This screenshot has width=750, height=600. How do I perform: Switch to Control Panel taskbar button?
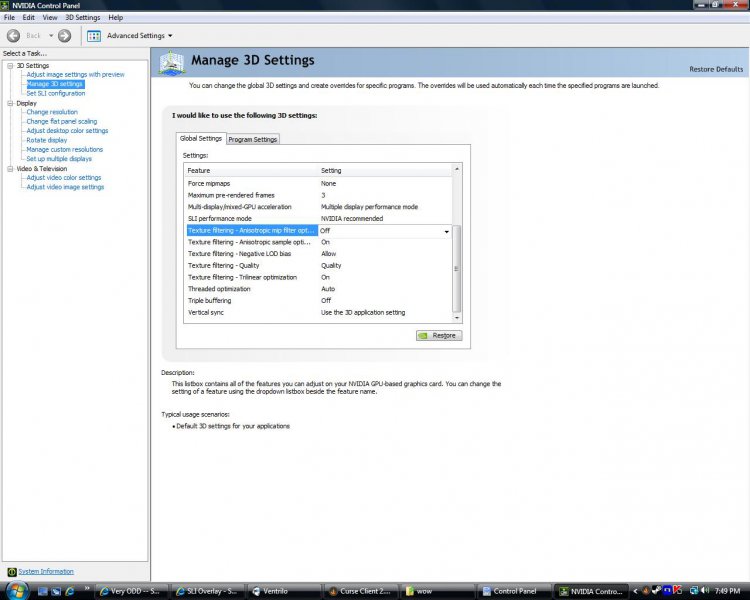(x=514, y=591)
